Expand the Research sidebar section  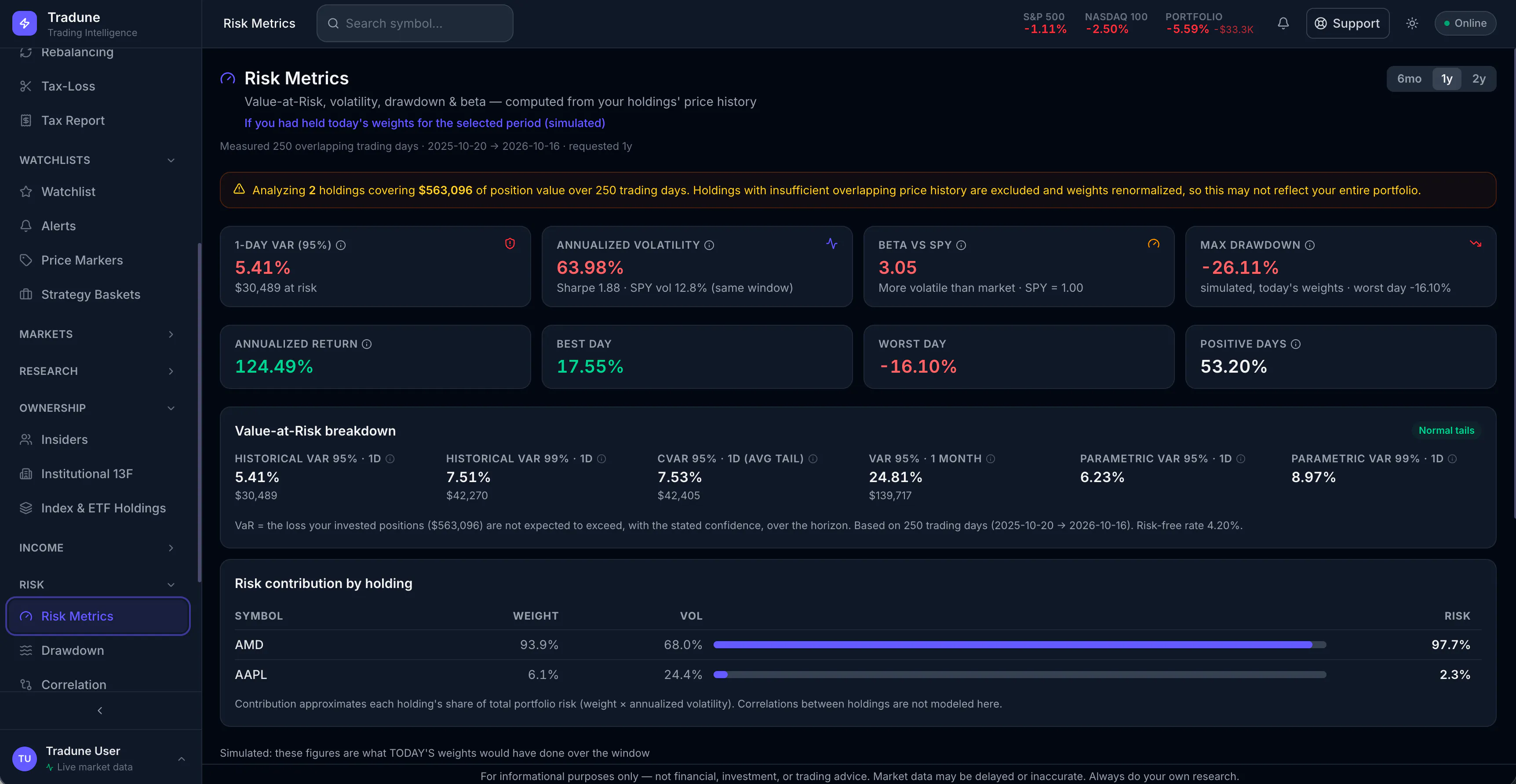point(98,371)
